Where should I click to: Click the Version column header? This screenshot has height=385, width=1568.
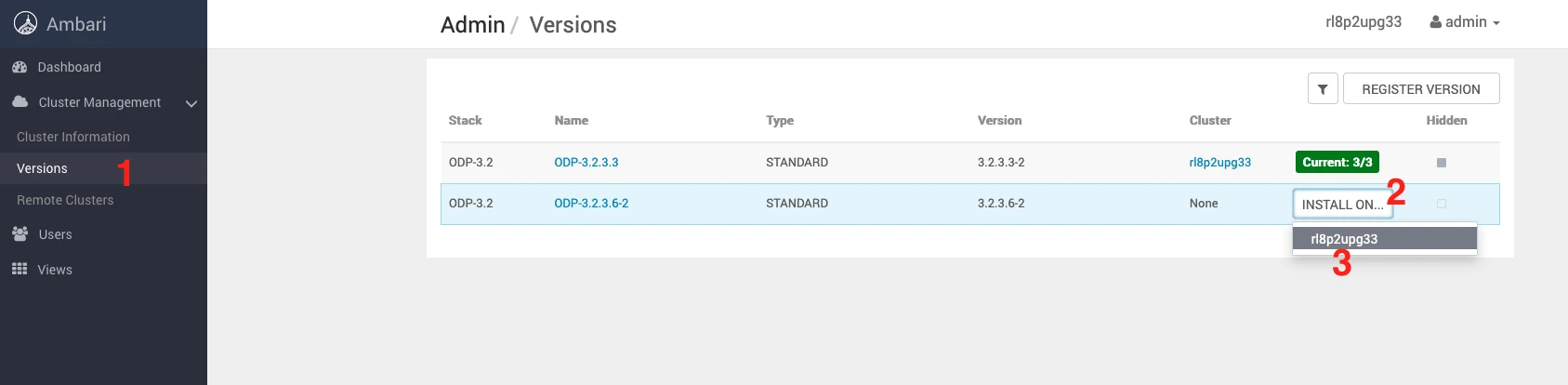pos(1000,121)
